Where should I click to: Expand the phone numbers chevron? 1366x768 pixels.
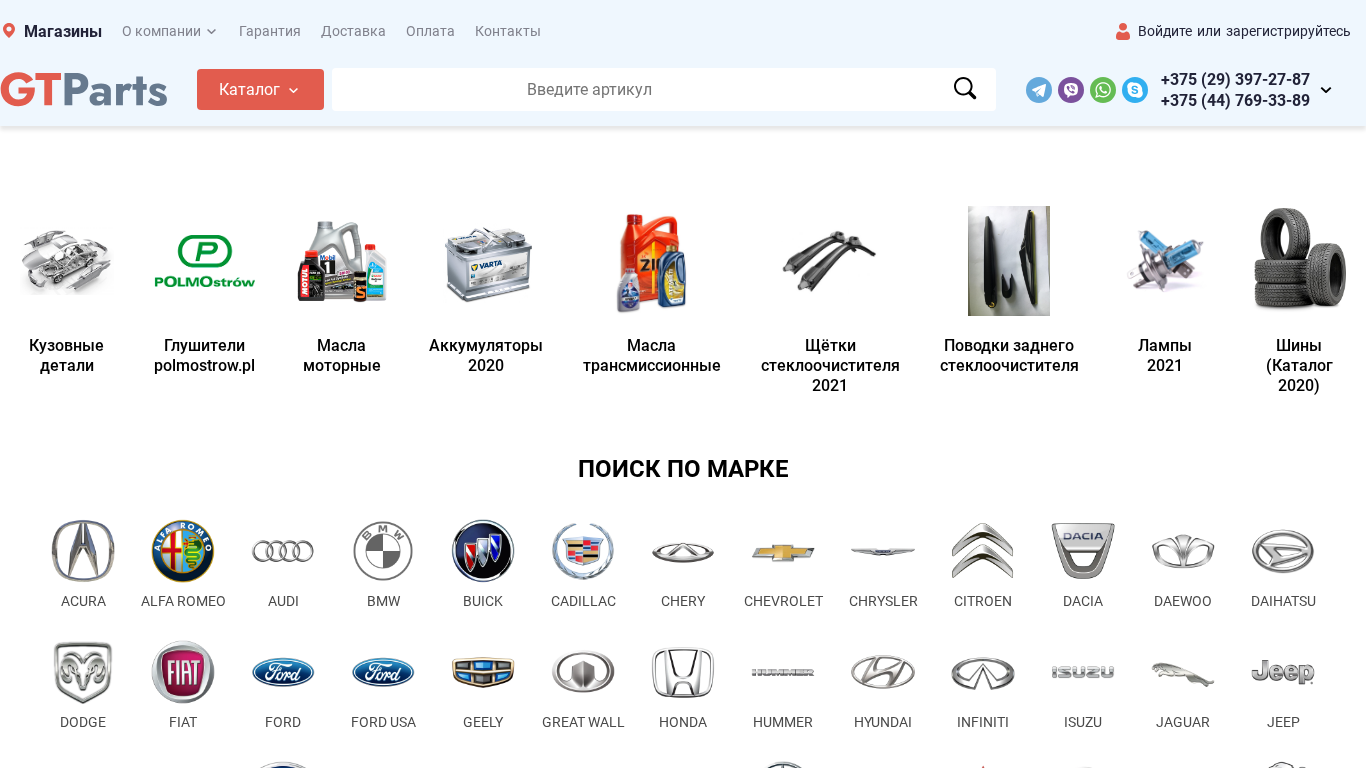tap(1326, 90)
